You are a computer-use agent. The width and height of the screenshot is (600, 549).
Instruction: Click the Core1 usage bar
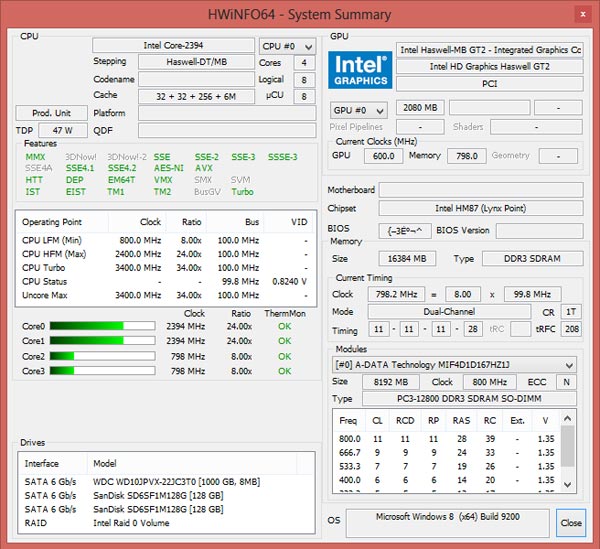tap(102, 340)
